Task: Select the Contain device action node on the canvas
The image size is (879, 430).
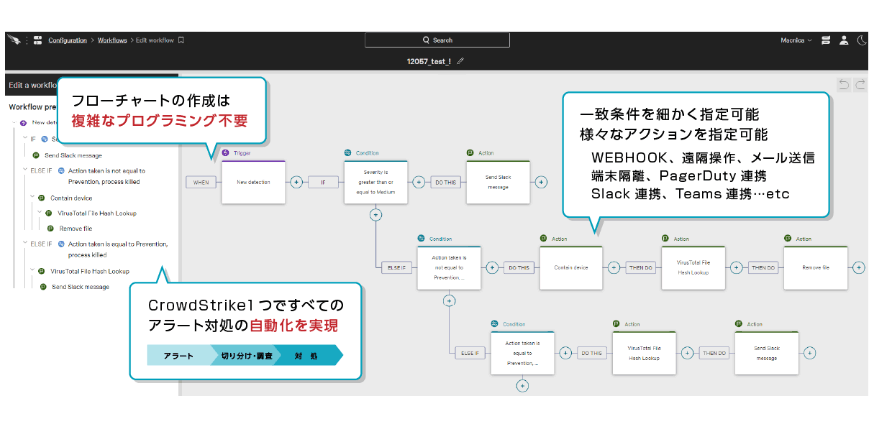Action: (x=571, y=268)
